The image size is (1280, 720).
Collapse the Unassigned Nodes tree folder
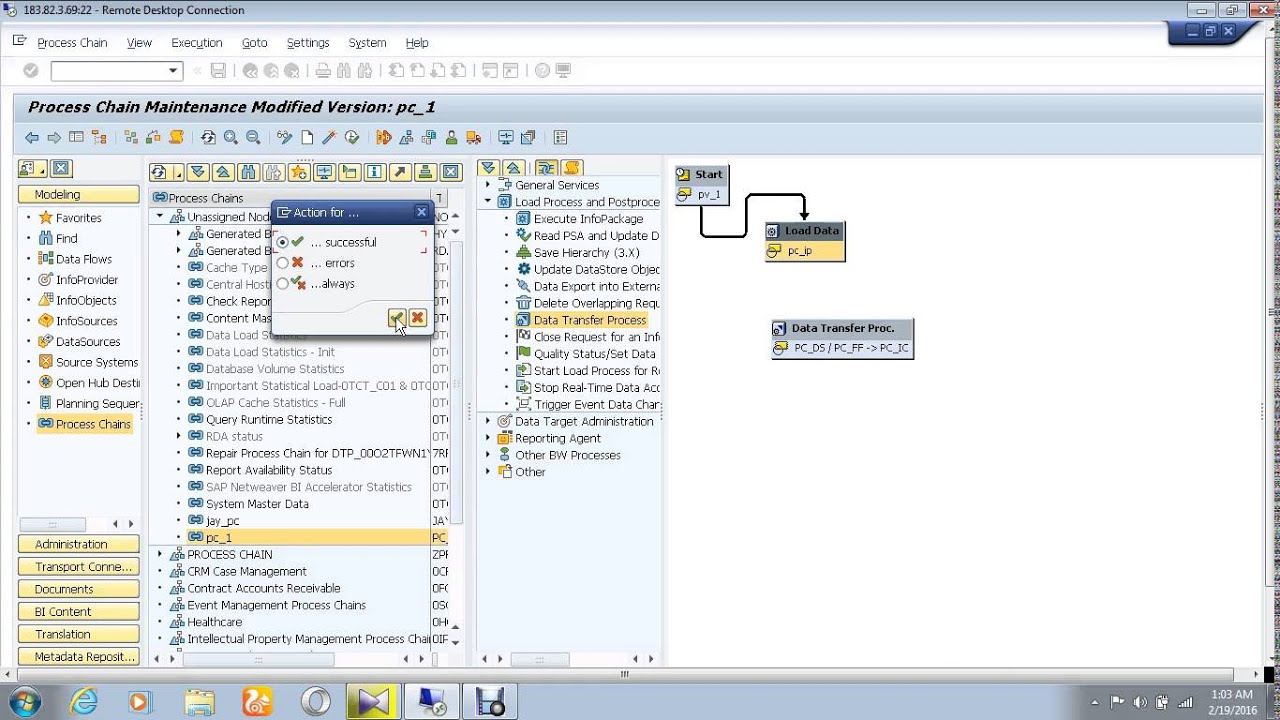pos(159,217)
